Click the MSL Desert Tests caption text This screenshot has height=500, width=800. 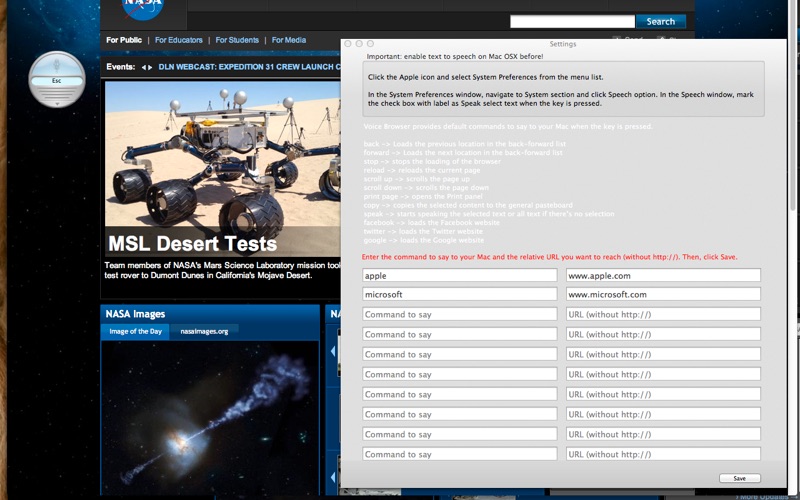pos(222,270)
